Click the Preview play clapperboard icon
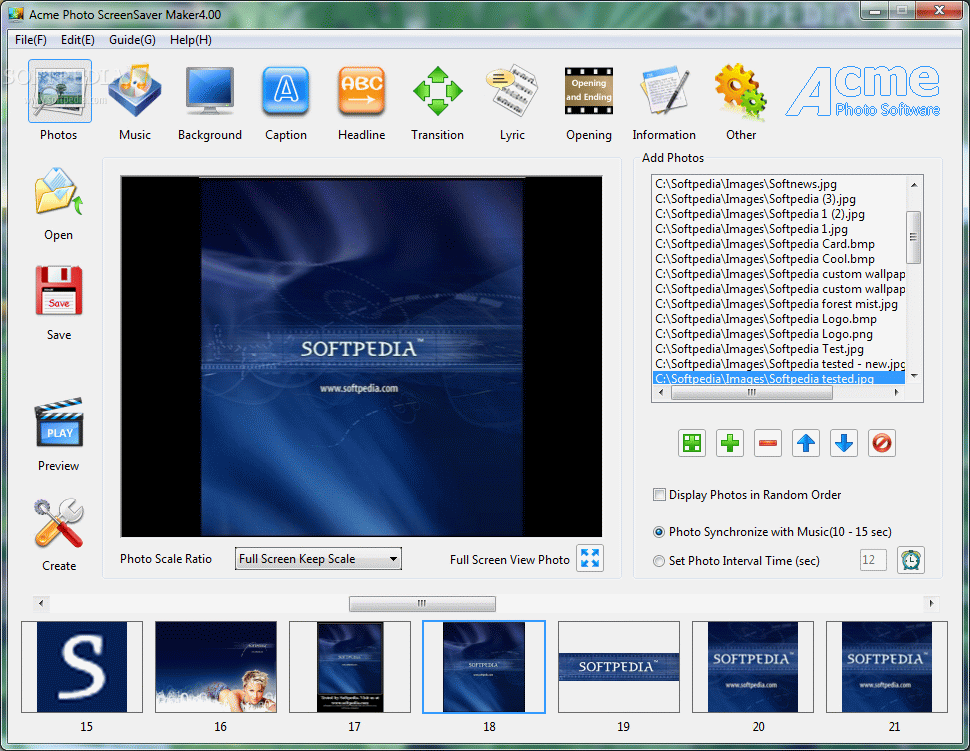 coord(59,423)
